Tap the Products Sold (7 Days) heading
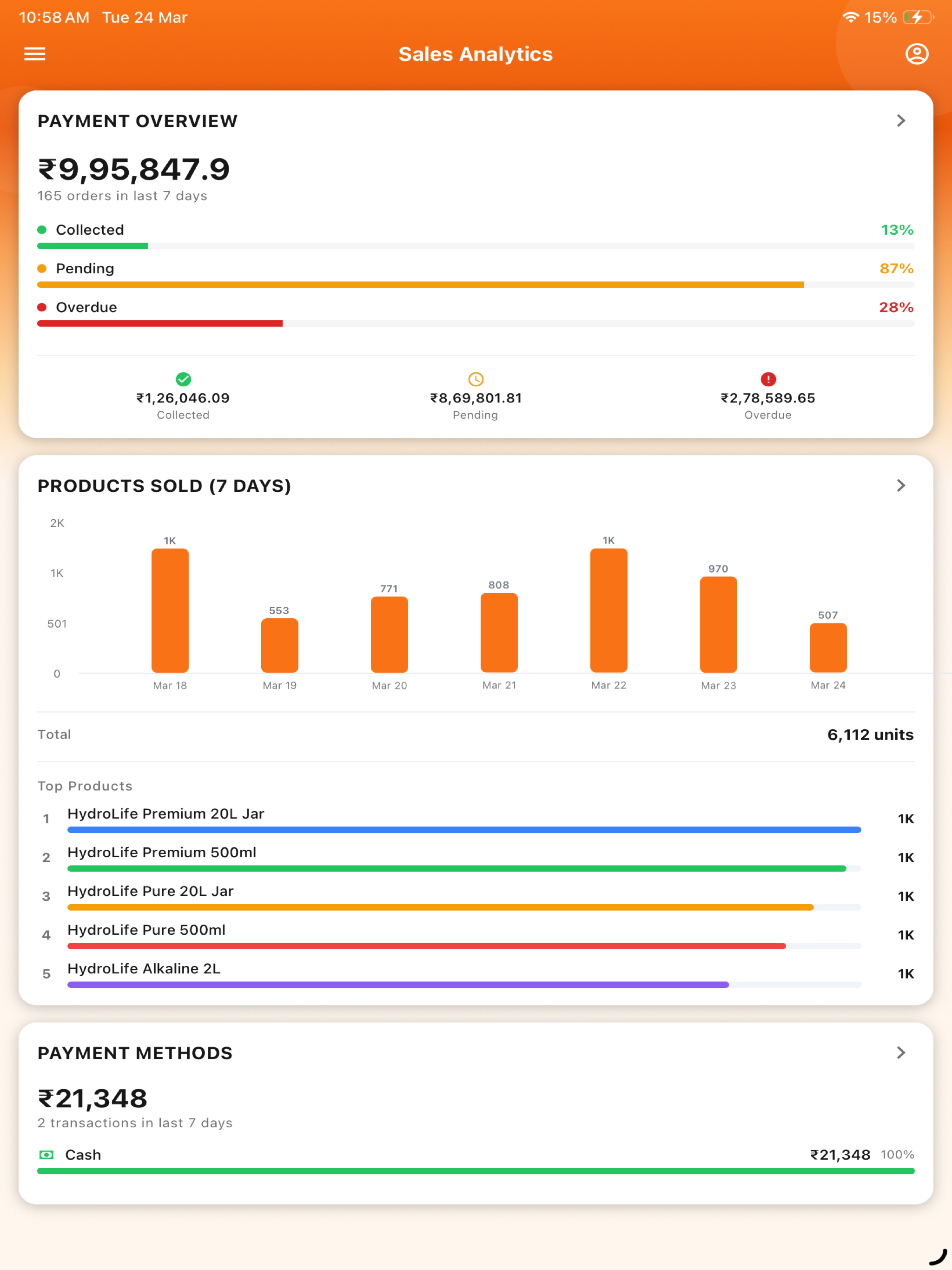The image size is (952, 1270). (164, 486)
